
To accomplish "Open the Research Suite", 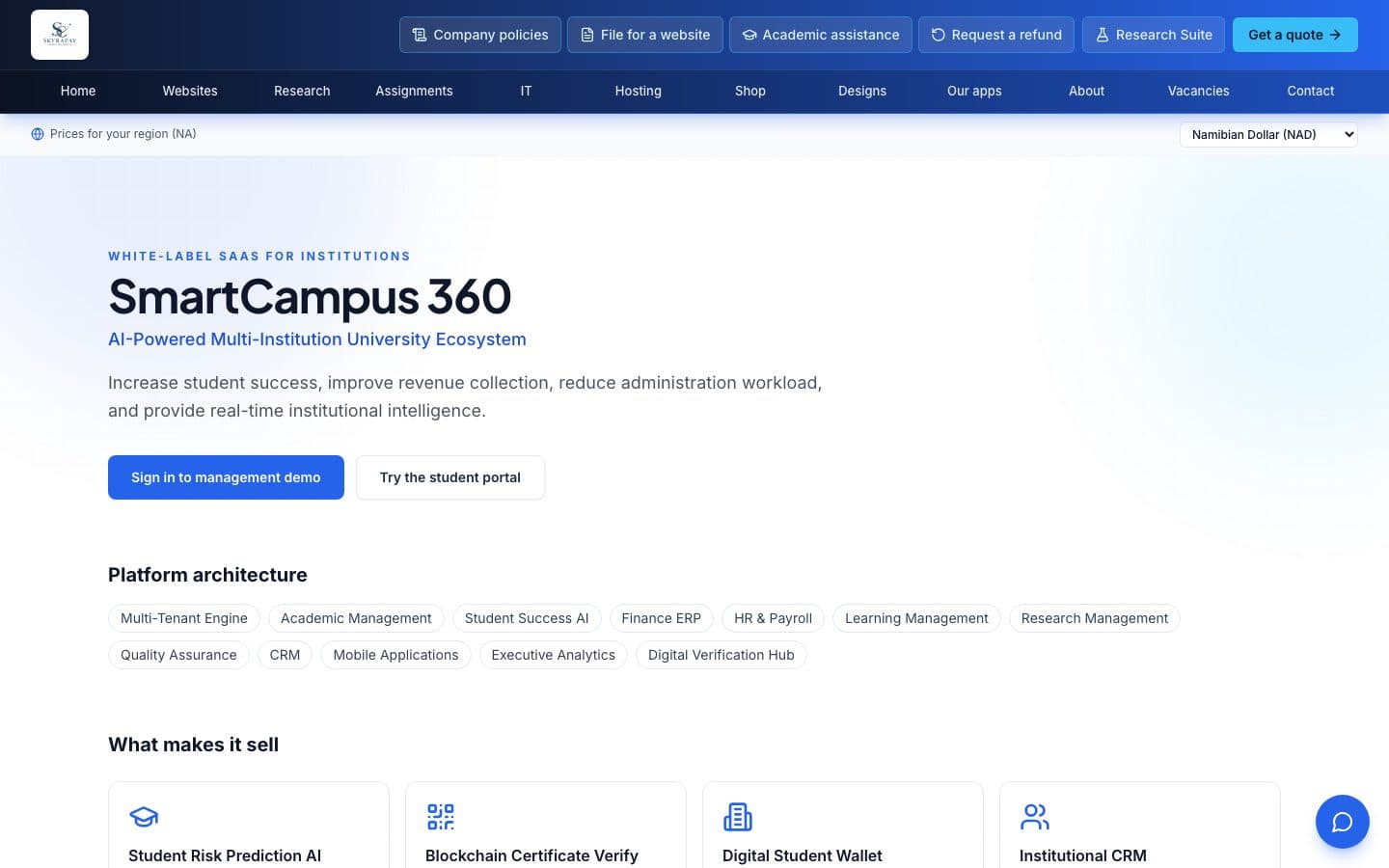I will (1154, 35).
